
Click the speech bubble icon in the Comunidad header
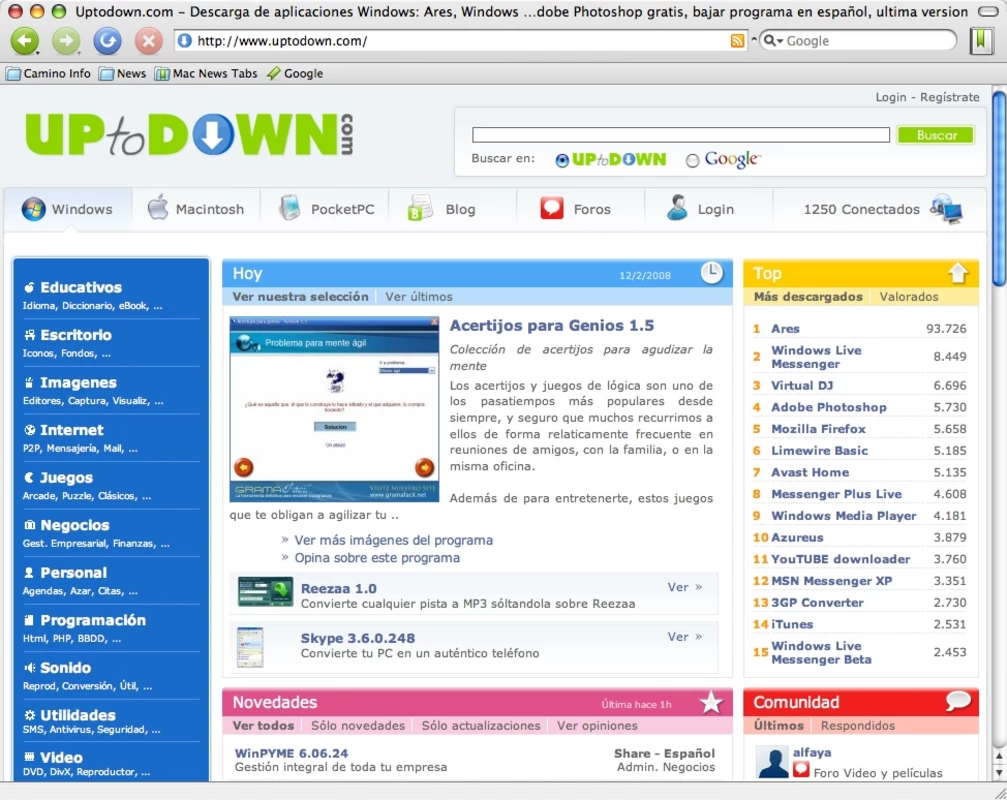click(x=958, y=701)
